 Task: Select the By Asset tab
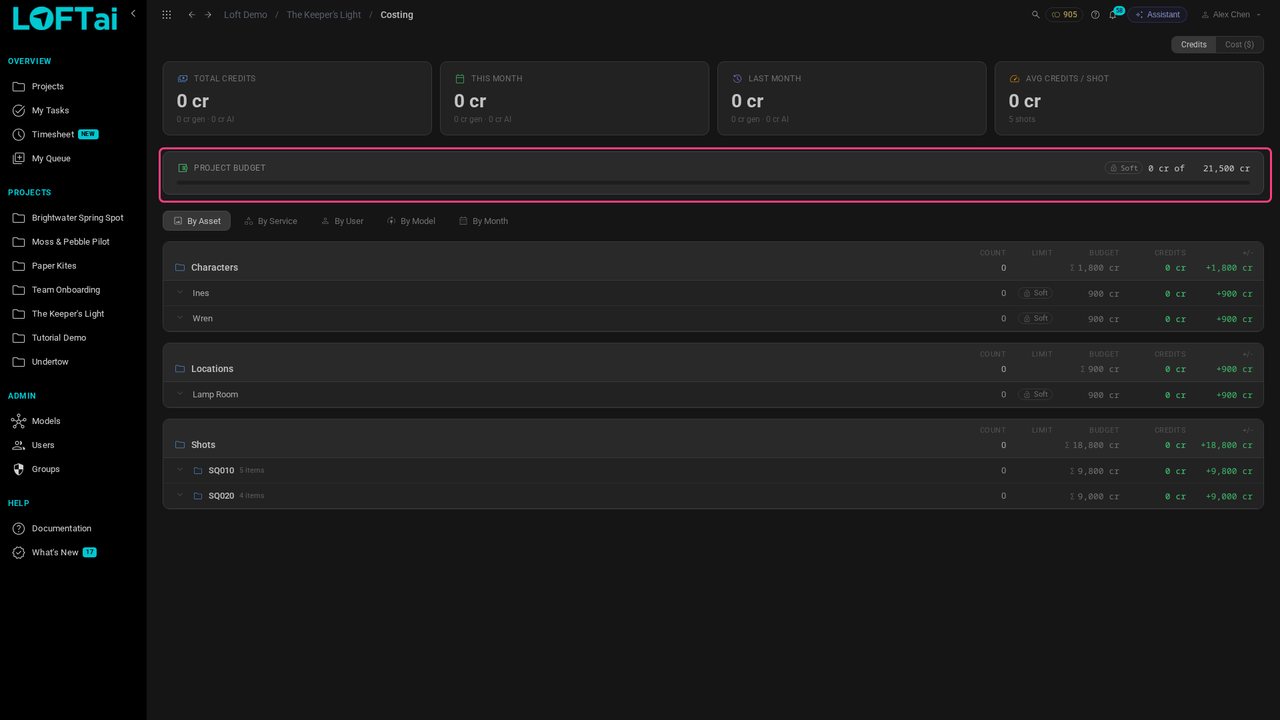coord(197,221)
